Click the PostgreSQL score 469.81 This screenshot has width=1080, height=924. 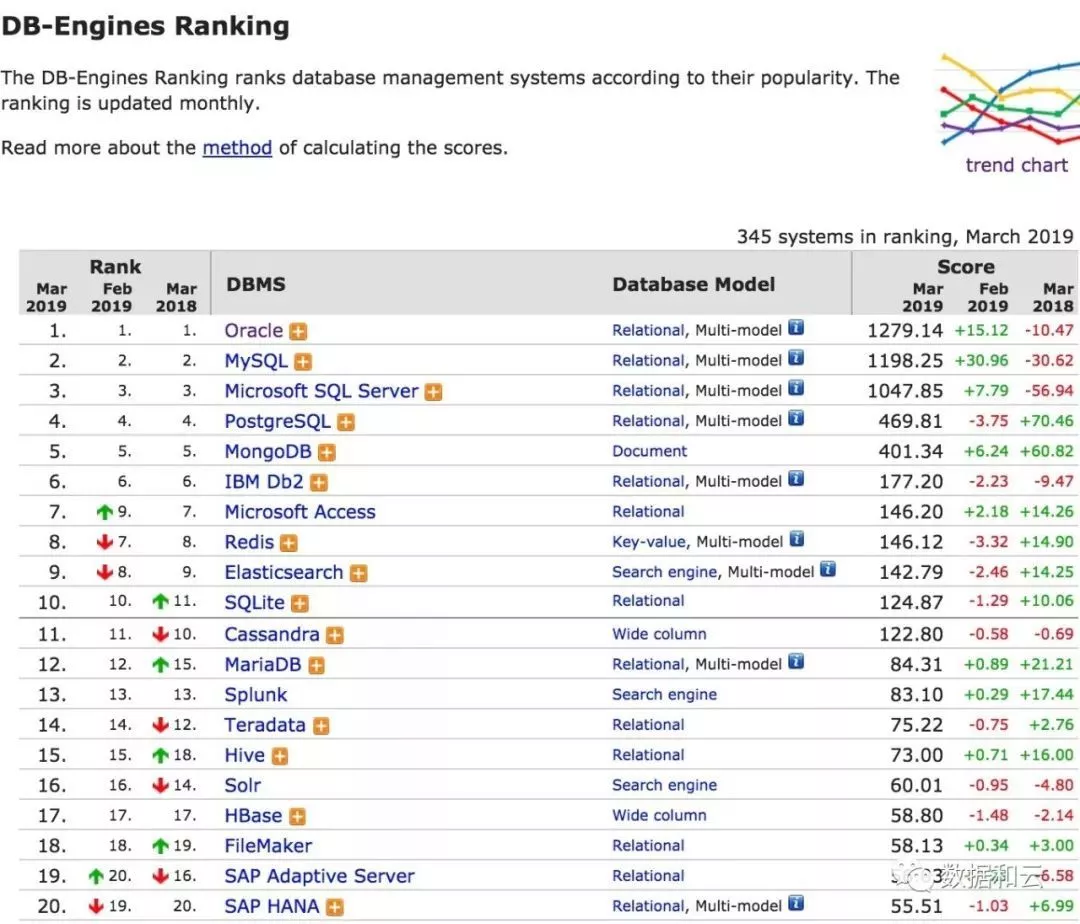click(x=911, y=422)
